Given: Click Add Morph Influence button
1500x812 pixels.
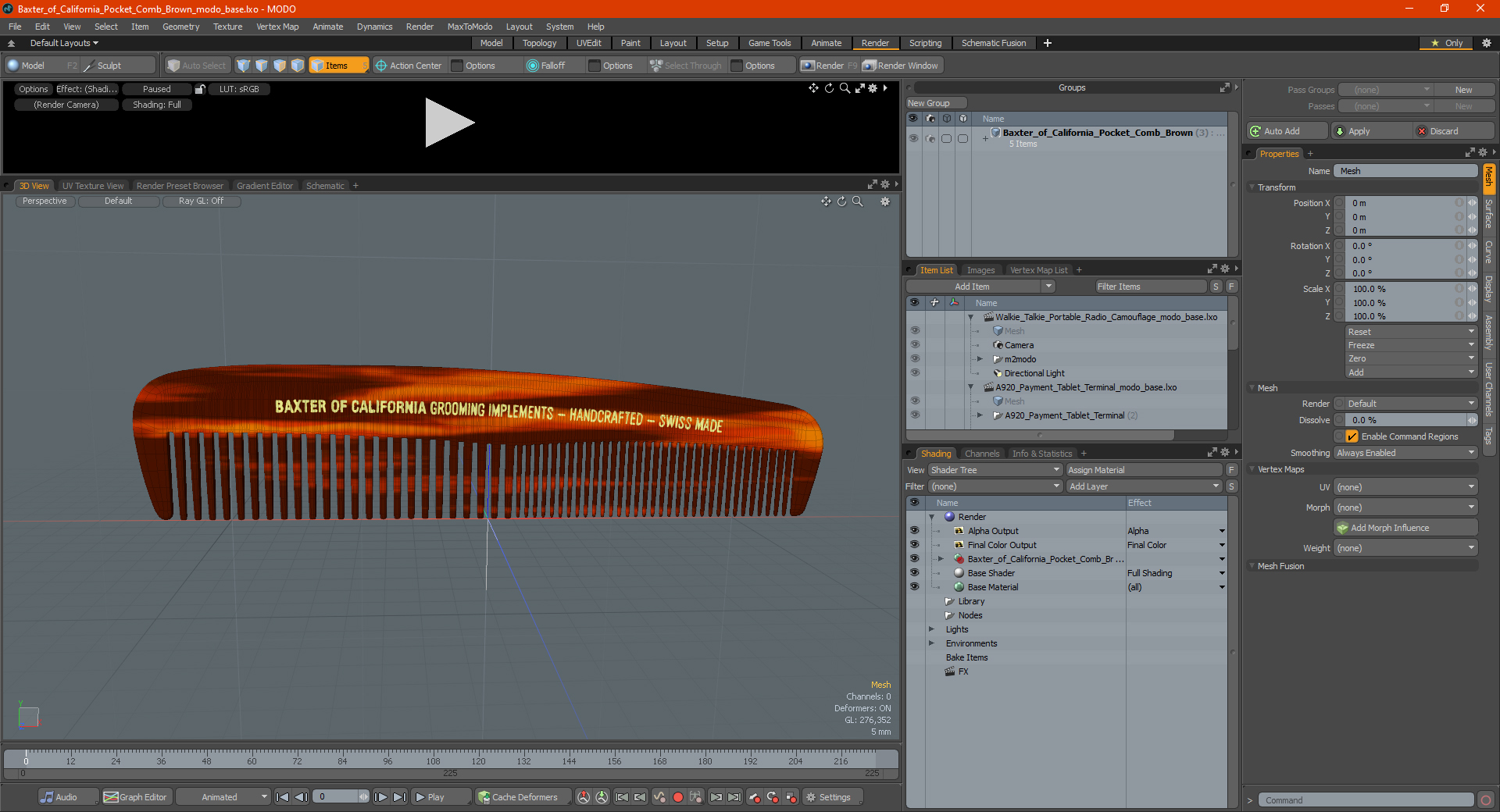Looking at the screenshot, I should pos(1405,528).
